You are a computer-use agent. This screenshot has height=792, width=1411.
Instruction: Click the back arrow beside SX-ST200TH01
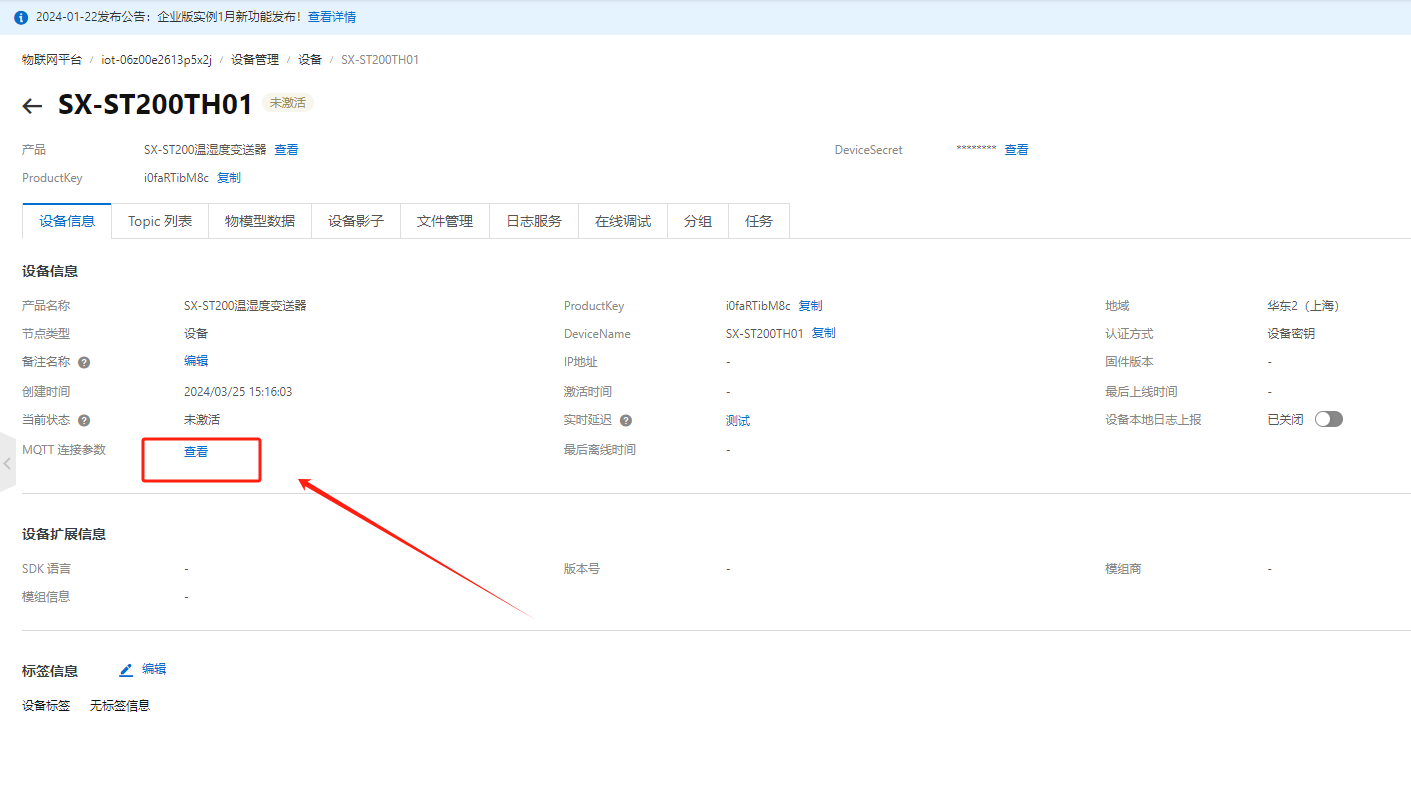point(33,106)
